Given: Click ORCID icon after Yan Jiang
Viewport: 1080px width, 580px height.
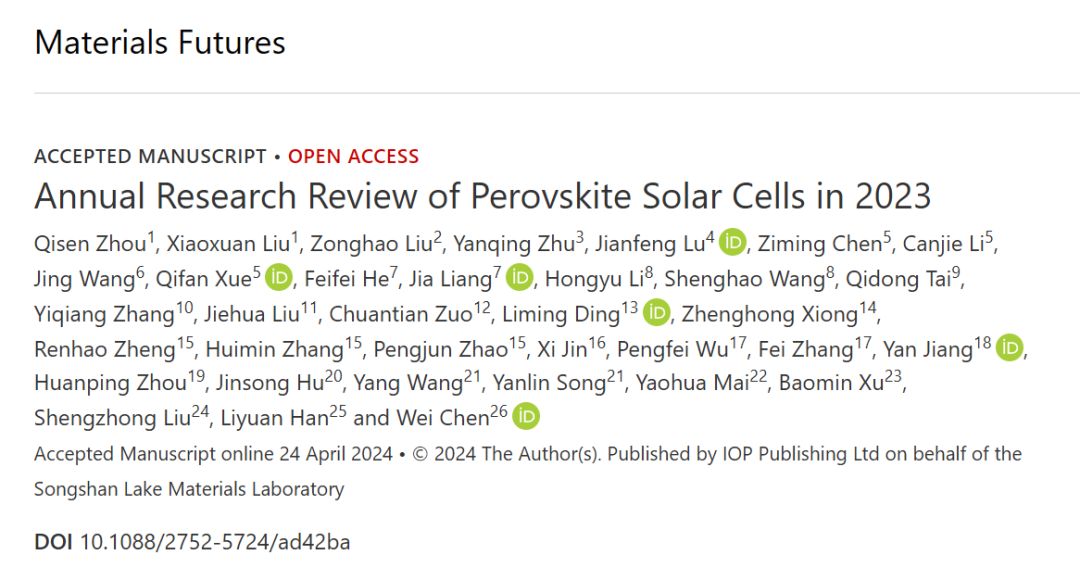Looking at the screenshot, I should coord(1011,348).
